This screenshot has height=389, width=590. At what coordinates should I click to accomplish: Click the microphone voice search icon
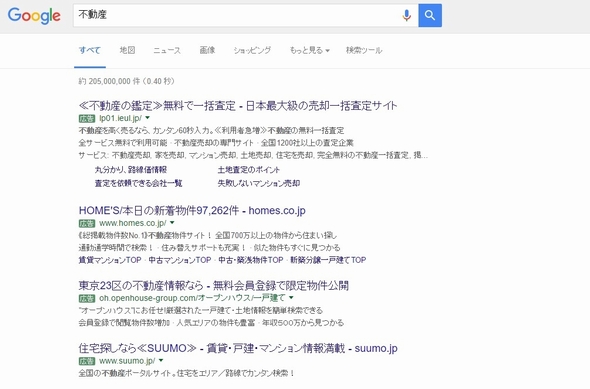point(406,15)
